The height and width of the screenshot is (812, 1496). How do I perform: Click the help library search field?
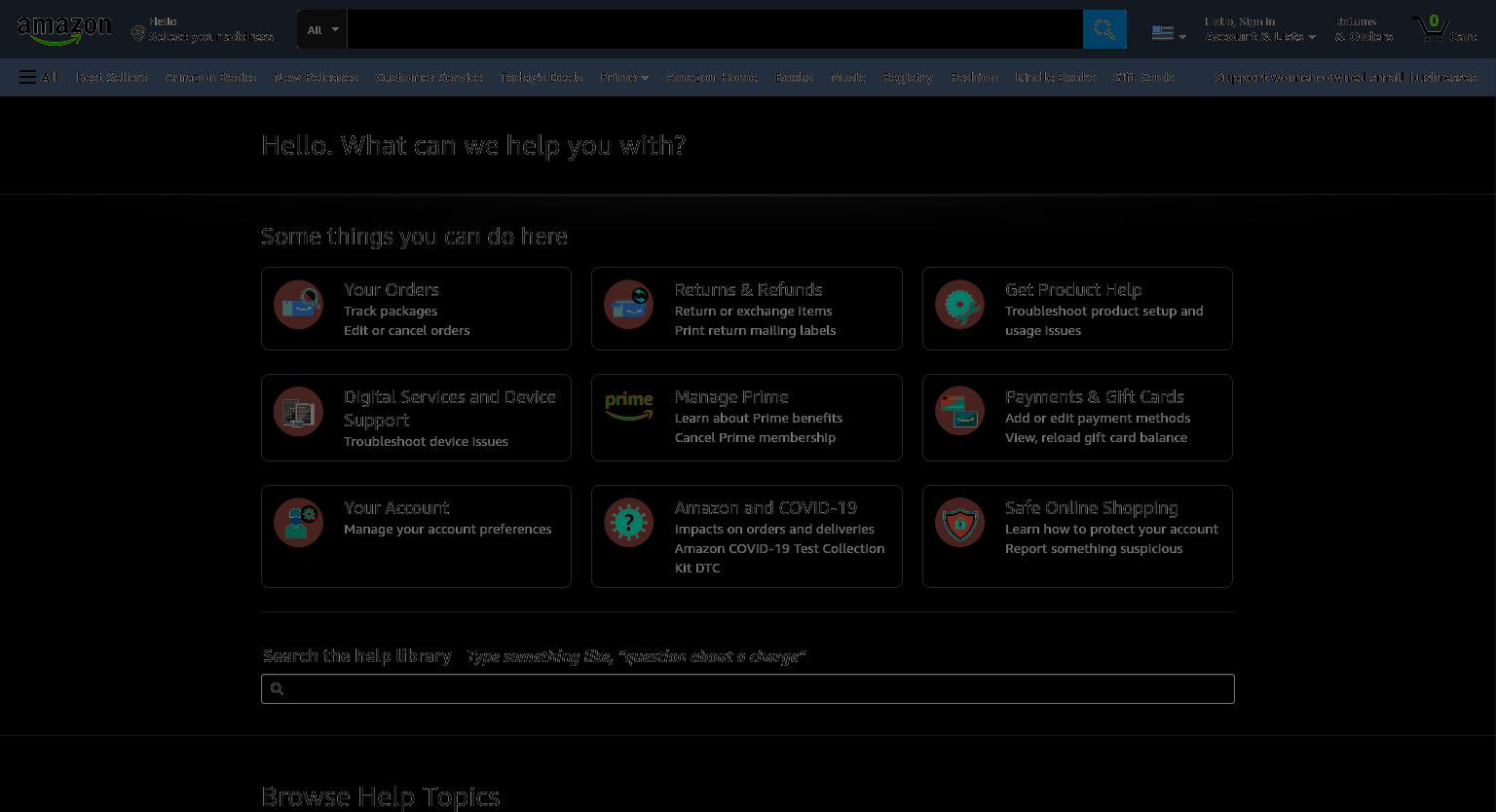748,689
